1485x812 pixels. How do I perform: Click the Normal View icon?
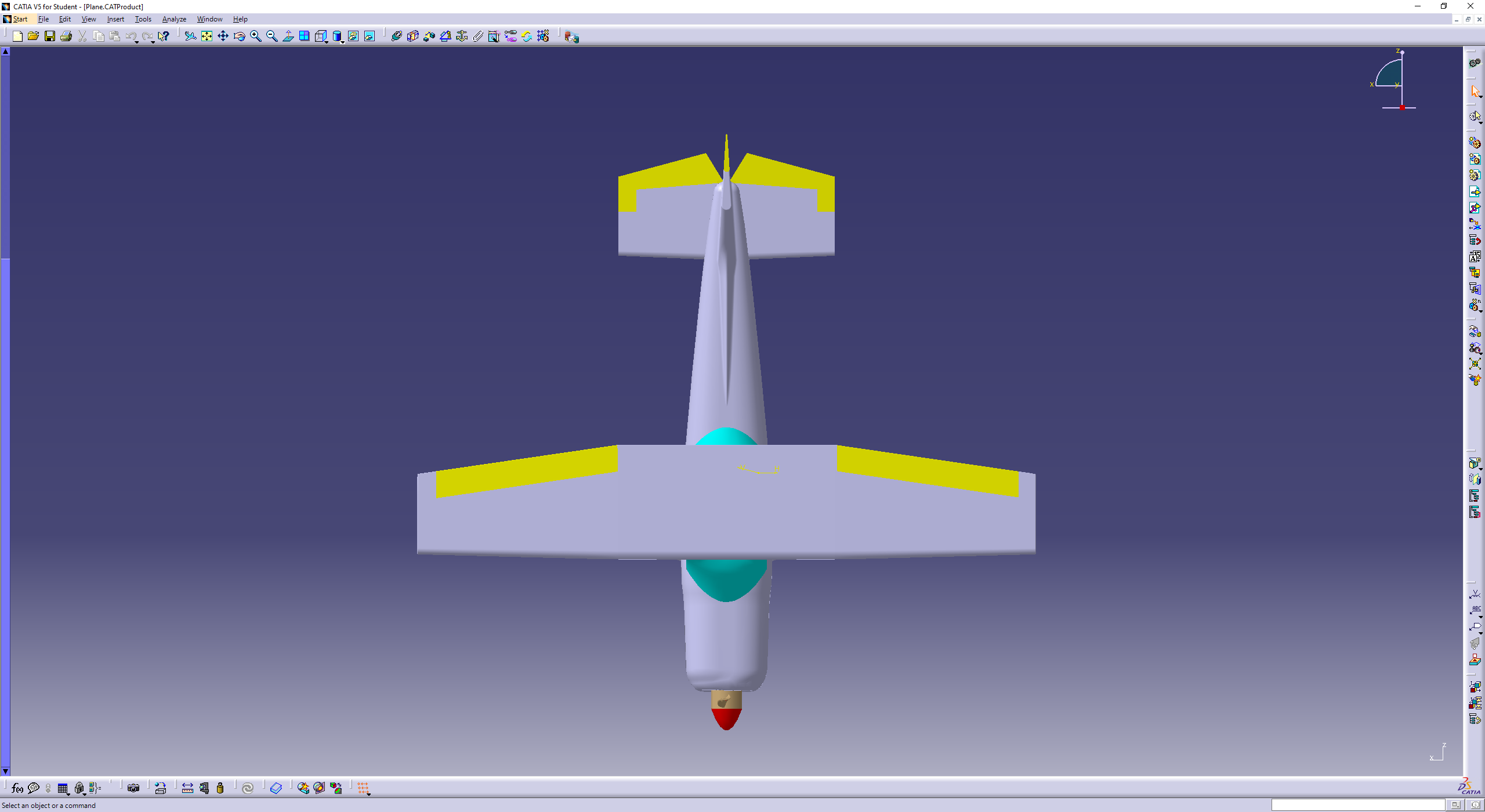(x=288, y=37)
